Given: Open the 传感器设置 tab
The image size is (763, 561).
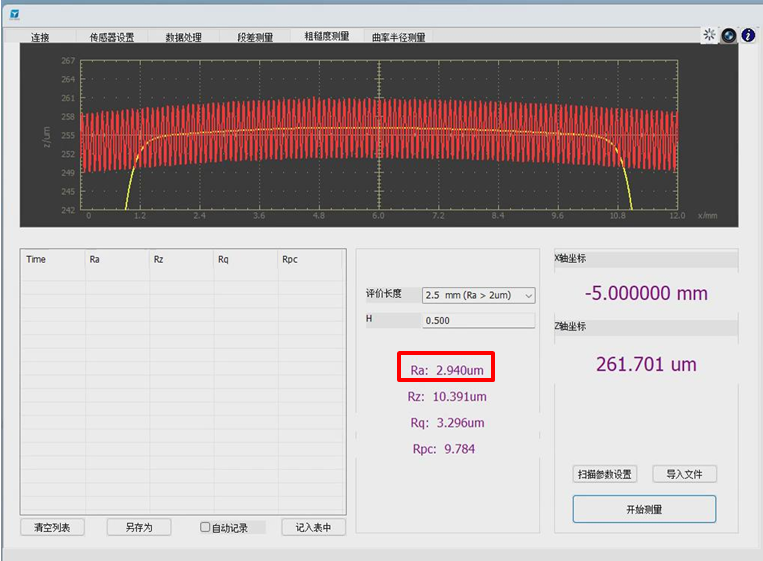Looking at the screenshot, I should (x=111, y=38).
